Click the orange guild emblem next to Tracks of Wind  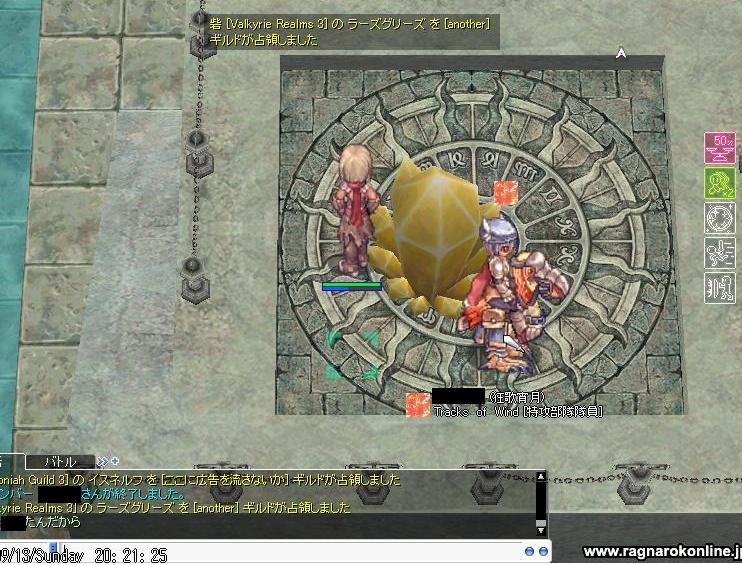(x=418, y=405)
